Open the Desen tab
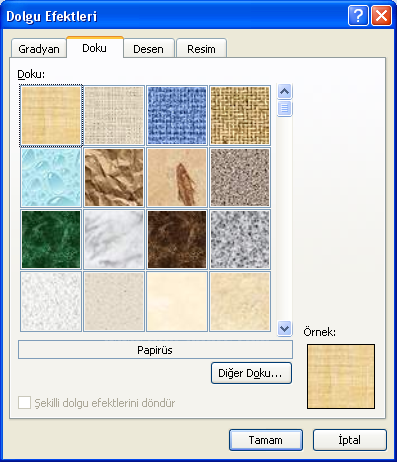The height and width of the screenshot is (462, 397). click(149, 49)
